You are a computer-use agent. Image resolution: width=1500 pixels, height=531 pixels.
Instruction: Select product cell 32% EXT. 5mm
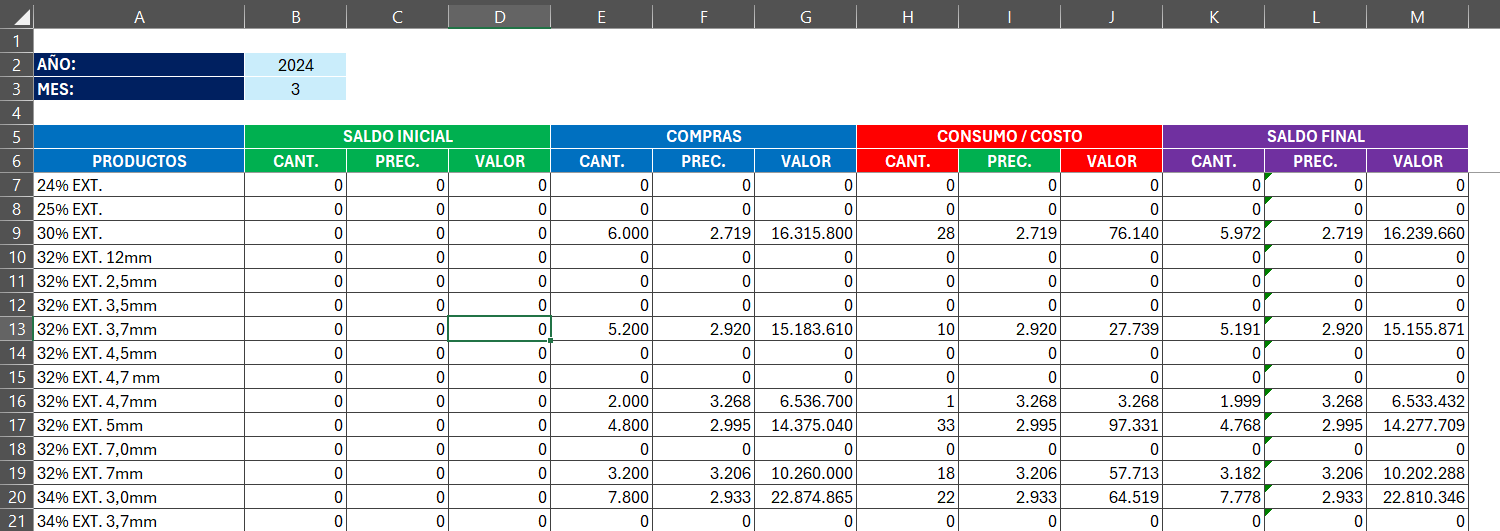click(139, 425)
